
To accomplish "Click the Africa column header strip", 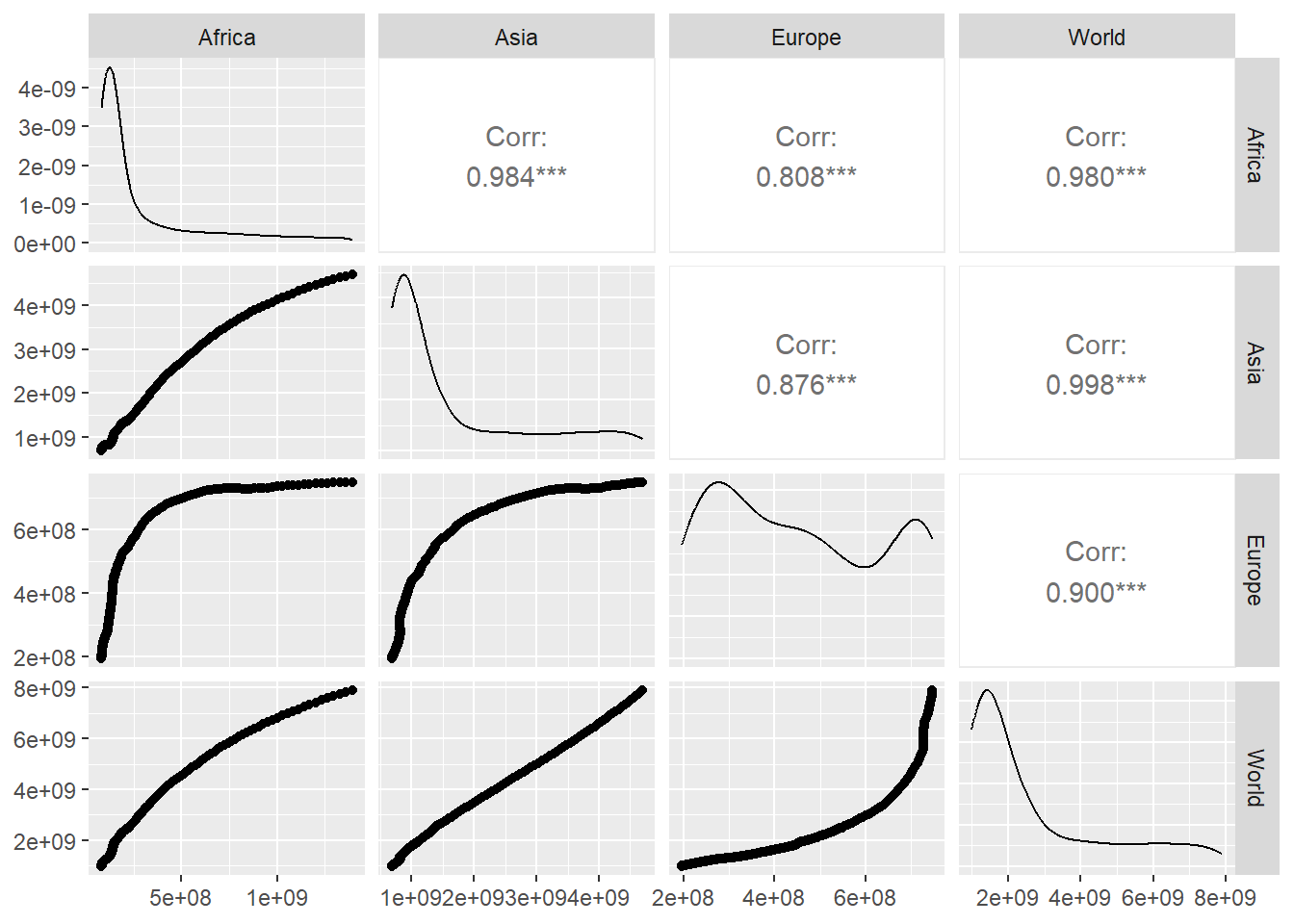I will [226, 37].
